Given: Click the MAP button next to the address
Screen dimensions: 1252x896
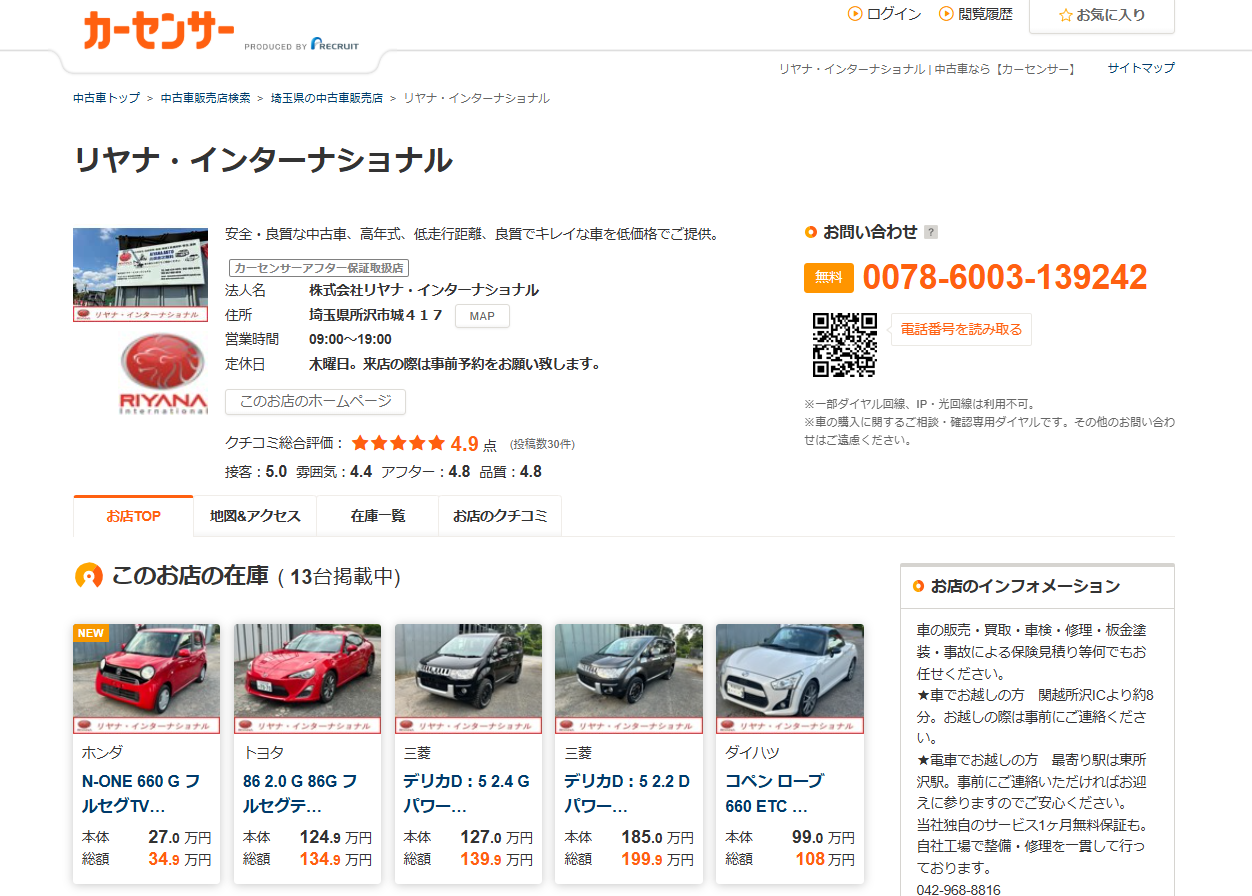Looking at the screenshot, I should tap(482, 316).
